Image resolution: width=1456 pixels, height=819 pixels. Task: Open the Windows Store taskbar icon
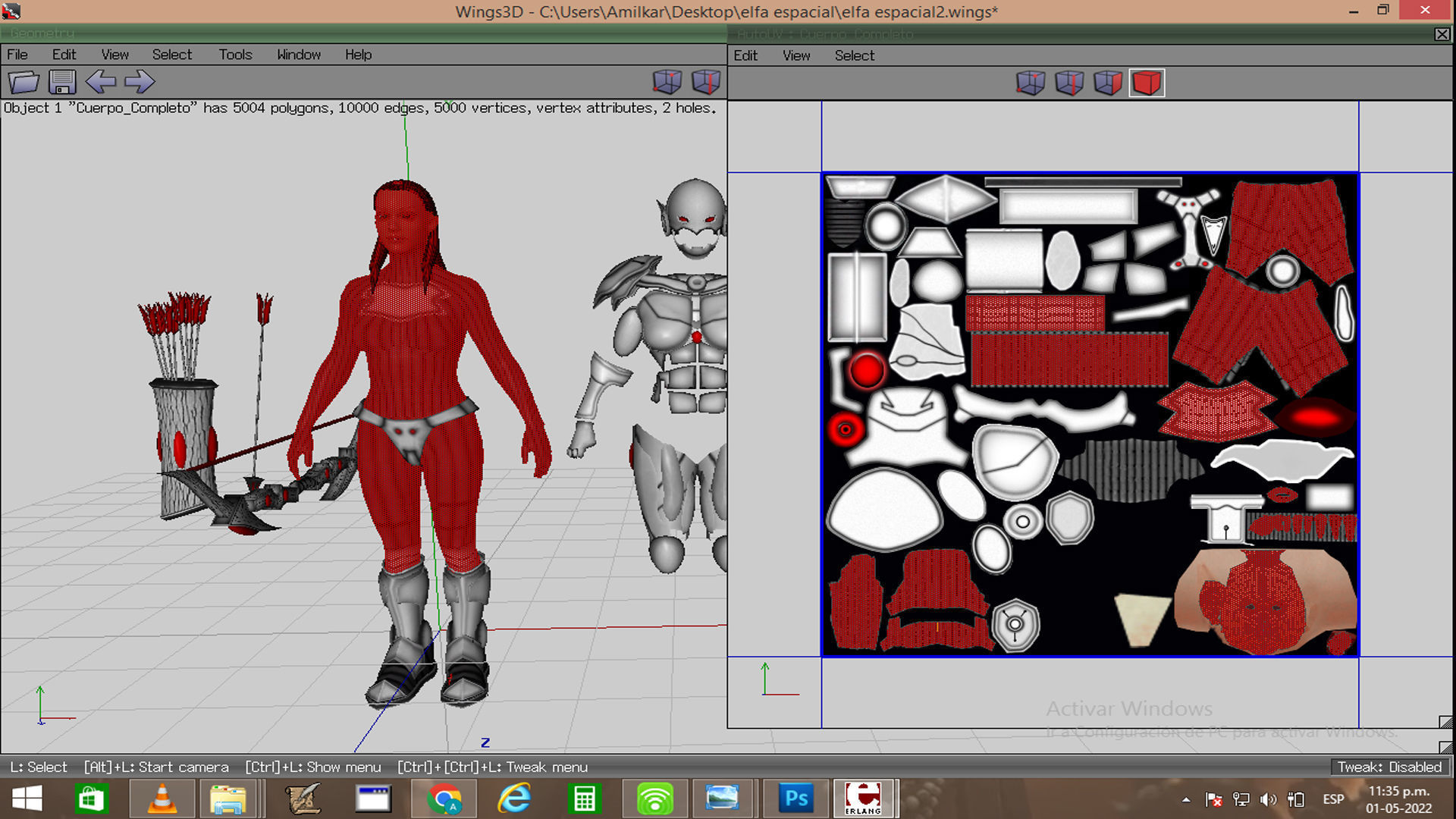(x=91, y=799)
